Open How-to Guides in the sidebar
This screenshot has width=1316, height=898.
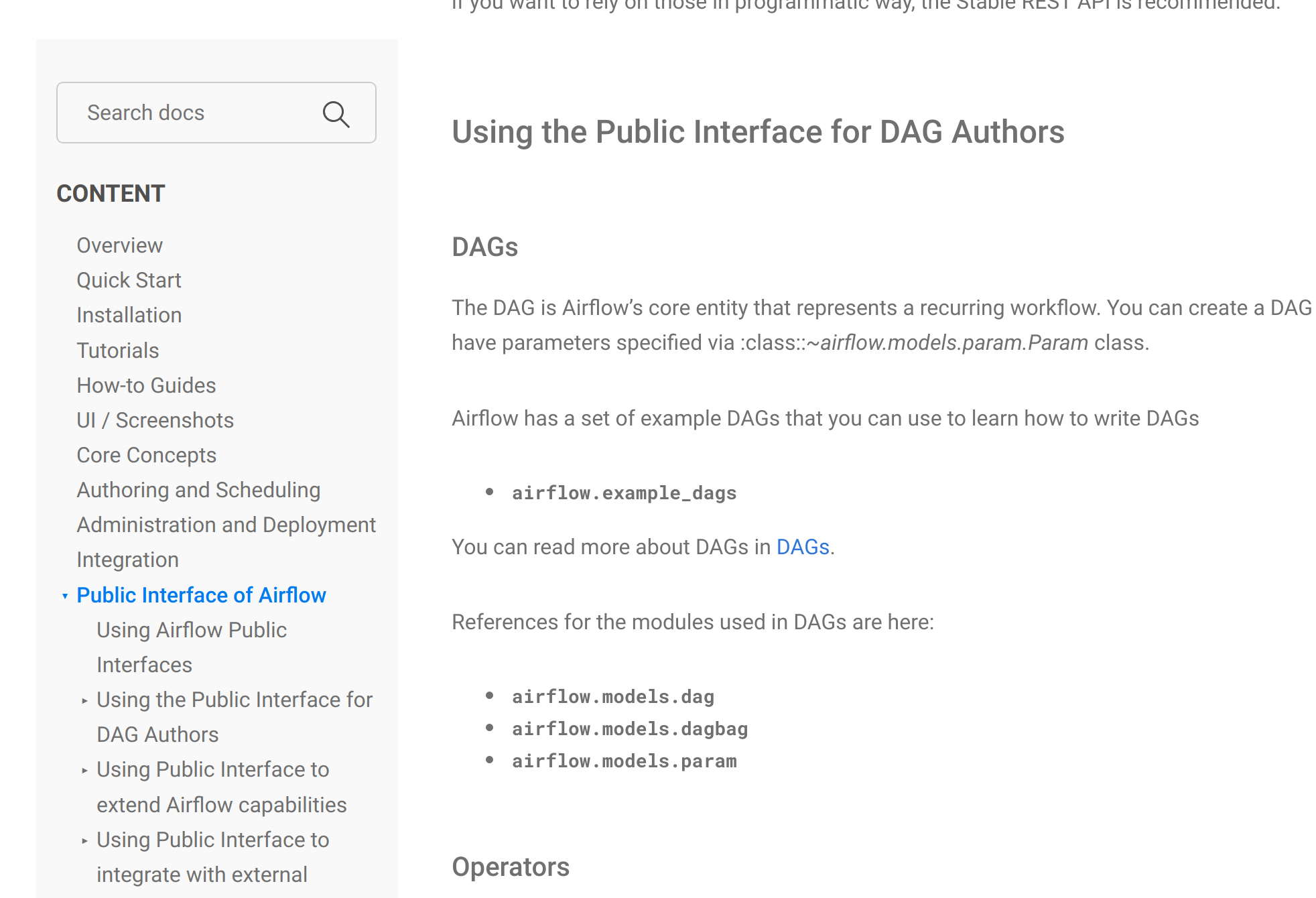click(146, 385)
